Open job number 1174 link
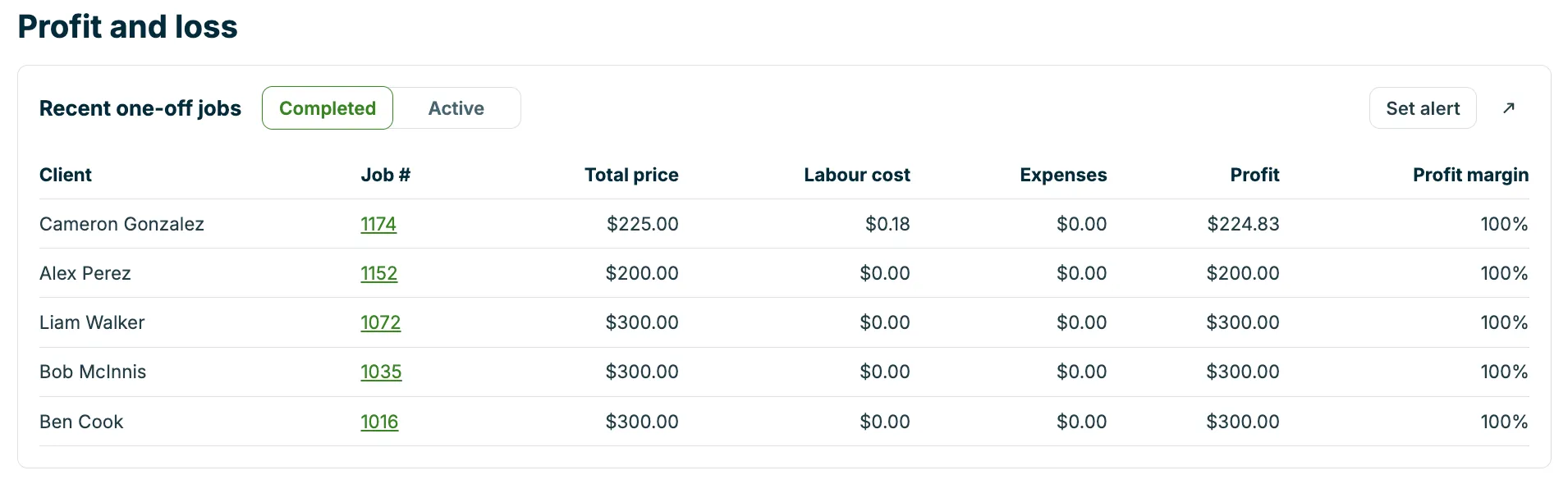The image size is (1568, 484). click(x=378, y=224)
